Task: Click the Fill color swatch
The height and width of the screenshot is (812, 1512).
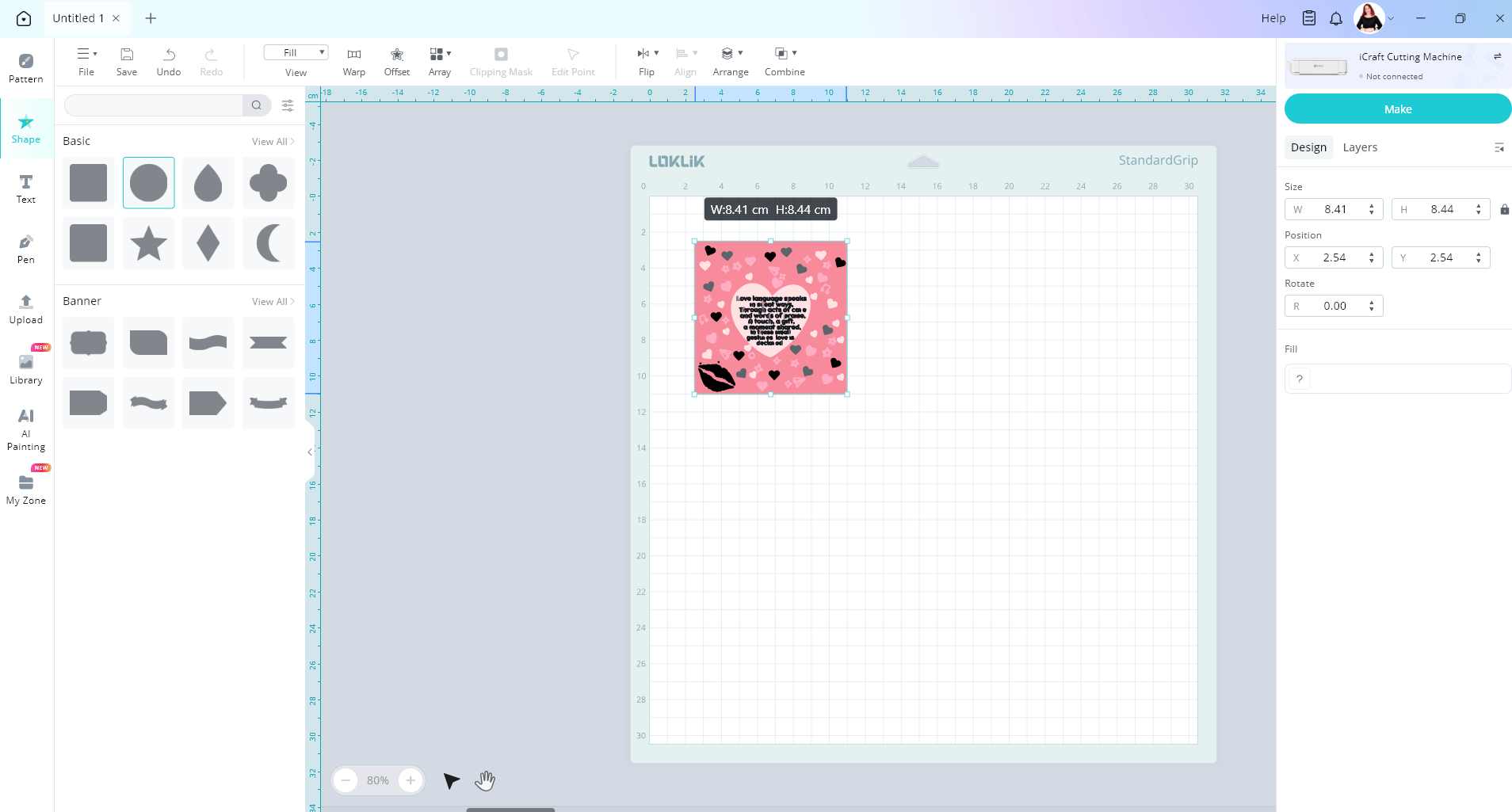Action: tap(1299, 379)
